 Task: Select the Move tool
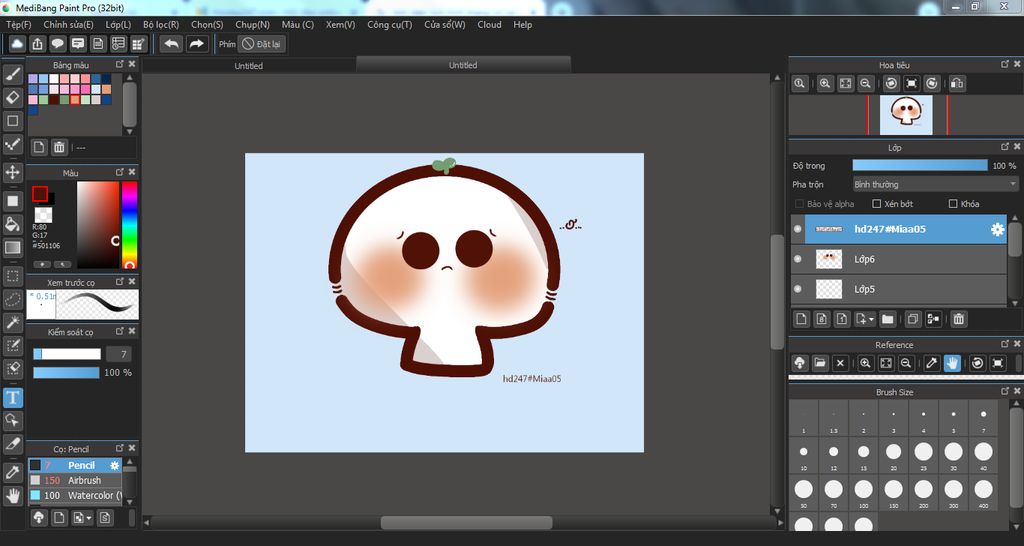click(12, 172)
